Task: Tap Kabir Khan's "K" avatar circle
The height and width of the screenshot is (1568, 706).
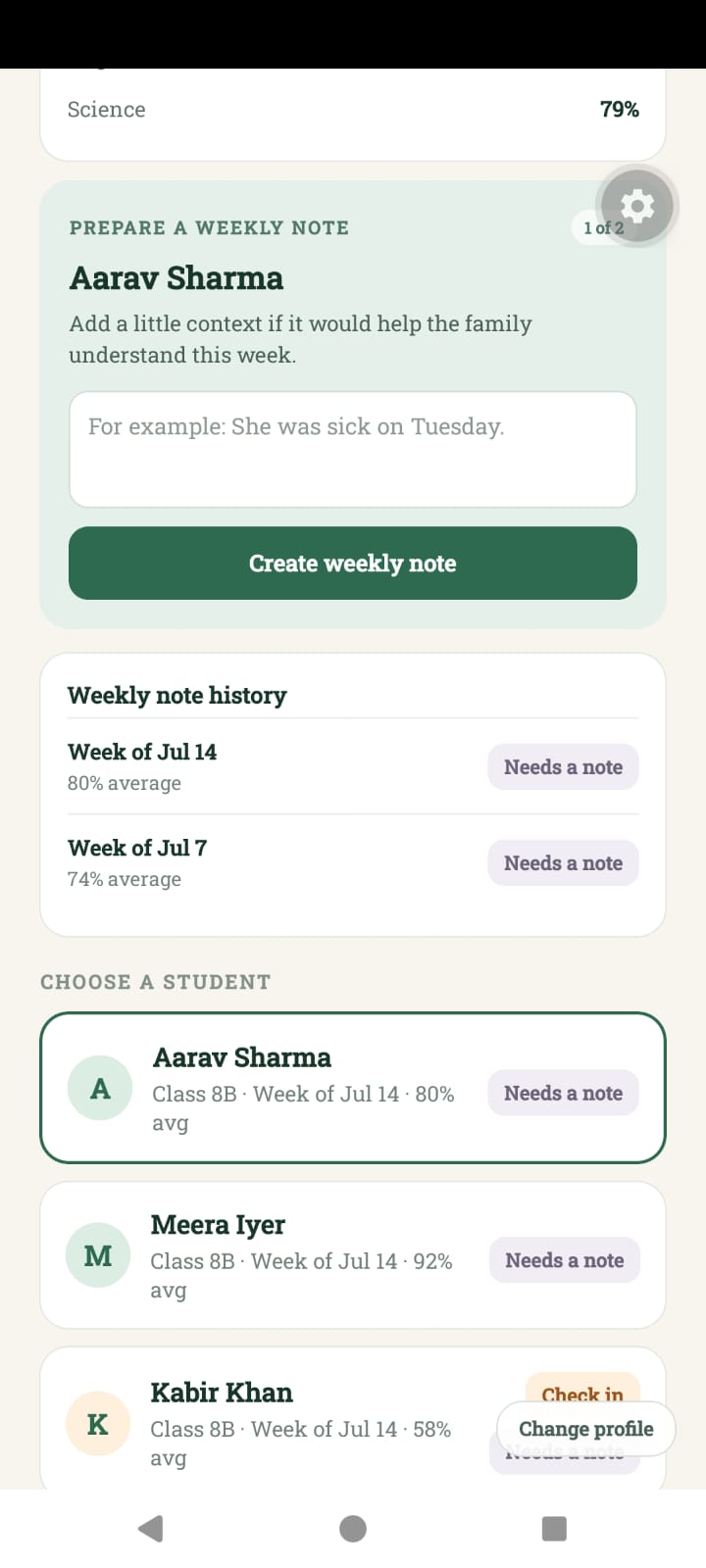Action: point(98,1424)
